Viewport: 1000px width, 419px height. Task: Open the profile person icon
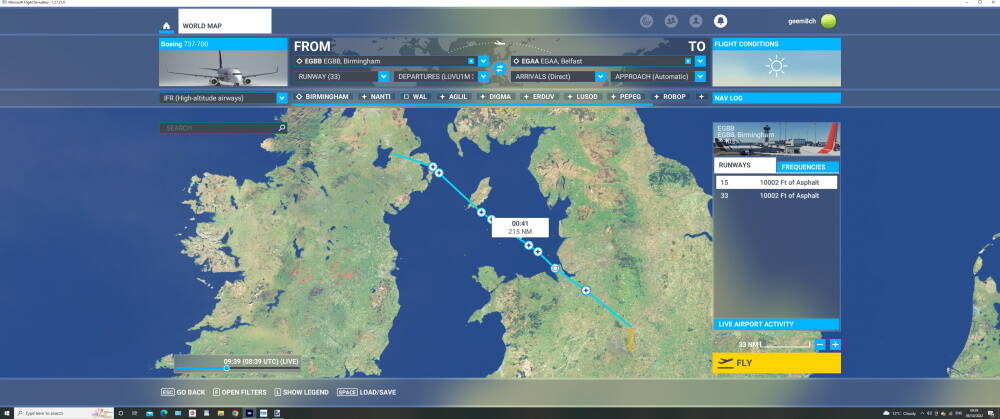click(x=695, y=21)
